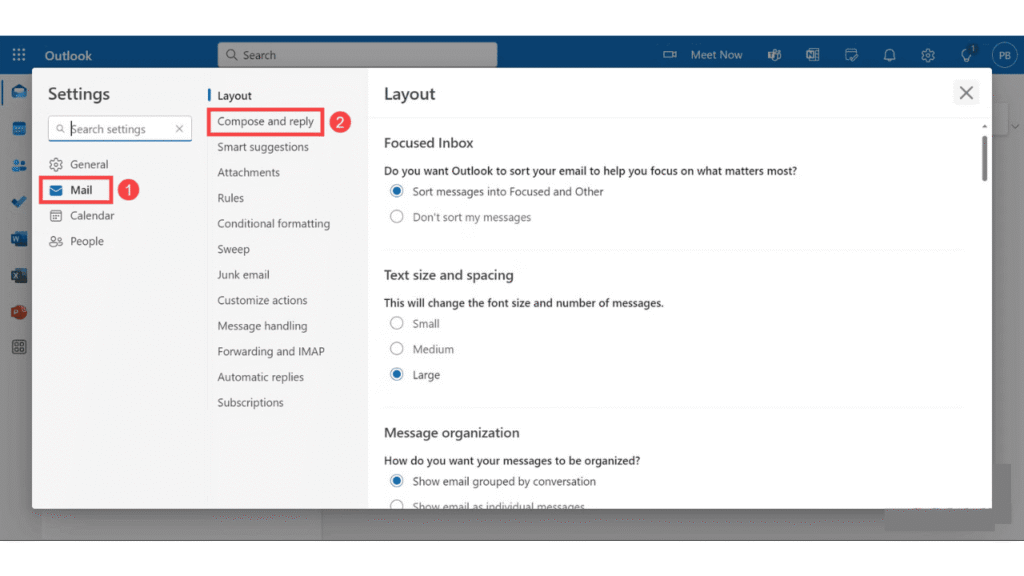Screen dimensions: 1024x576
Task: Open Subscriptions settings
Action: (x=250, y=402)
